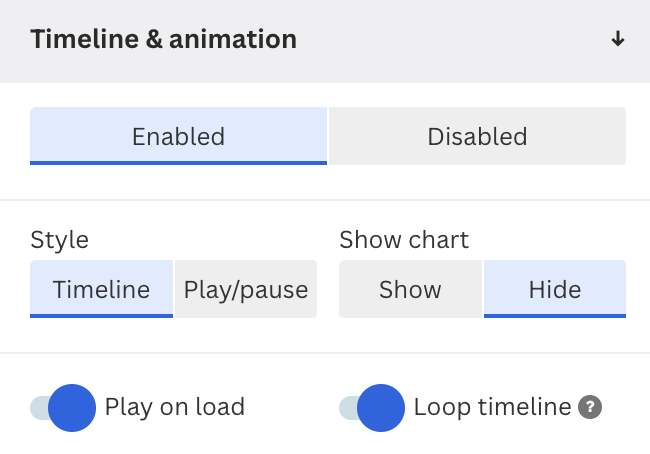Click the grey track of Play on load switch
The width and height of the screenshot is (650, 454).
pos(39,408)
